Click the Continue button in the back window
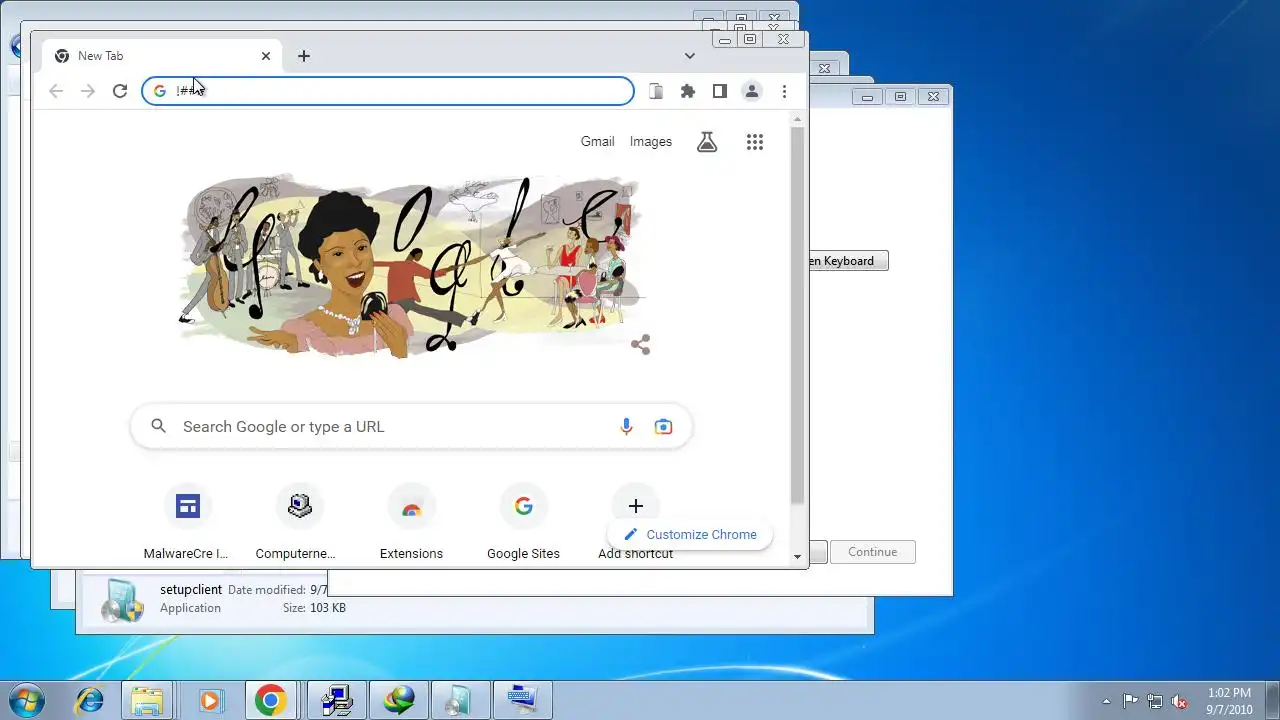The image size is (1280, 720). [x=872, y=552]
